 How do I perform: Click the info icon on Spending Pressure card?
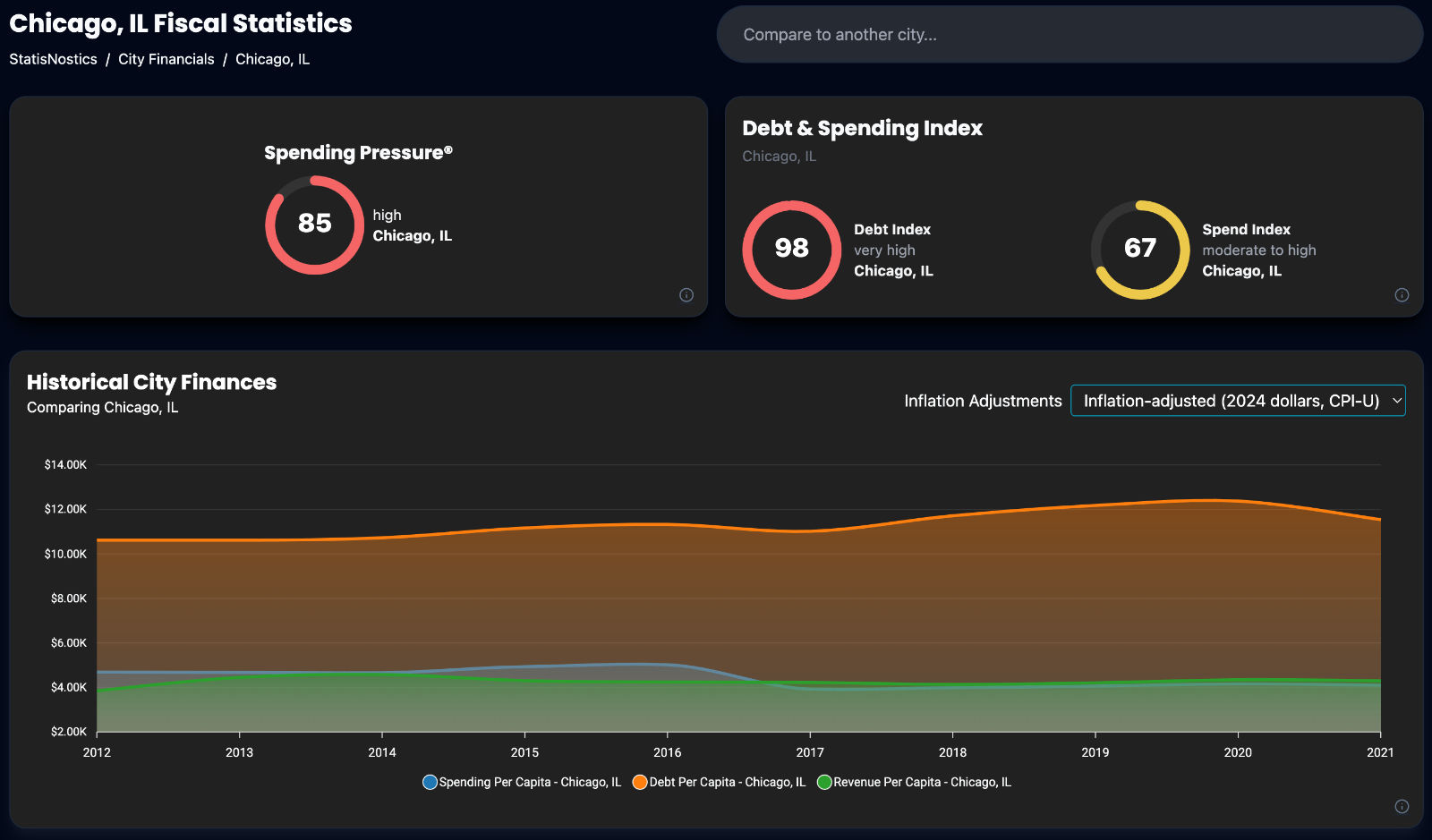coord(686,295)
